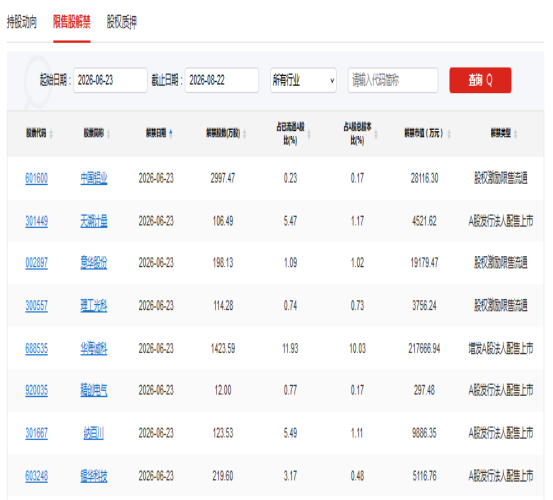Screen dimensions: 553x500
Task: Toggle 解禁日期 ascending sort arrow
Action: click(x=171, y=134)
